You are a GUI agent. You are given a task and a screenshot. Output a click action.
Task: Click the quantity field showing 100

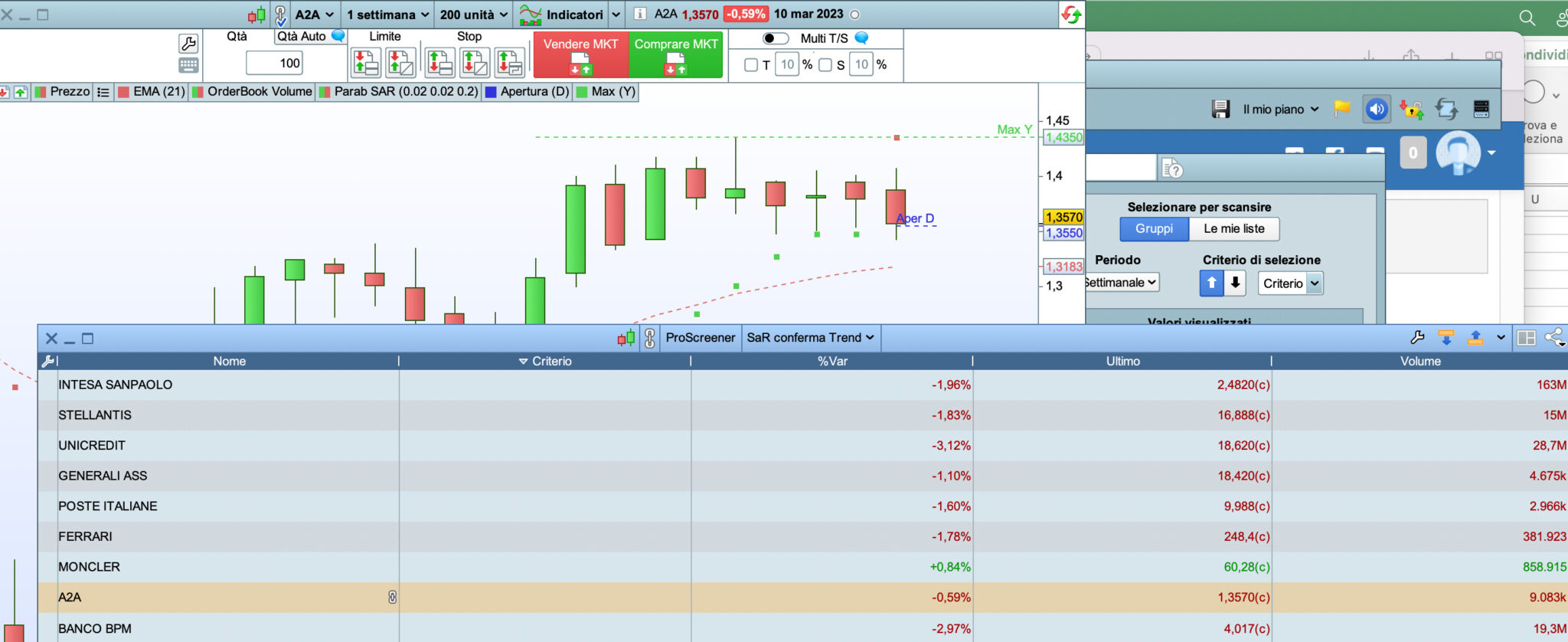(x=275, y=63)
